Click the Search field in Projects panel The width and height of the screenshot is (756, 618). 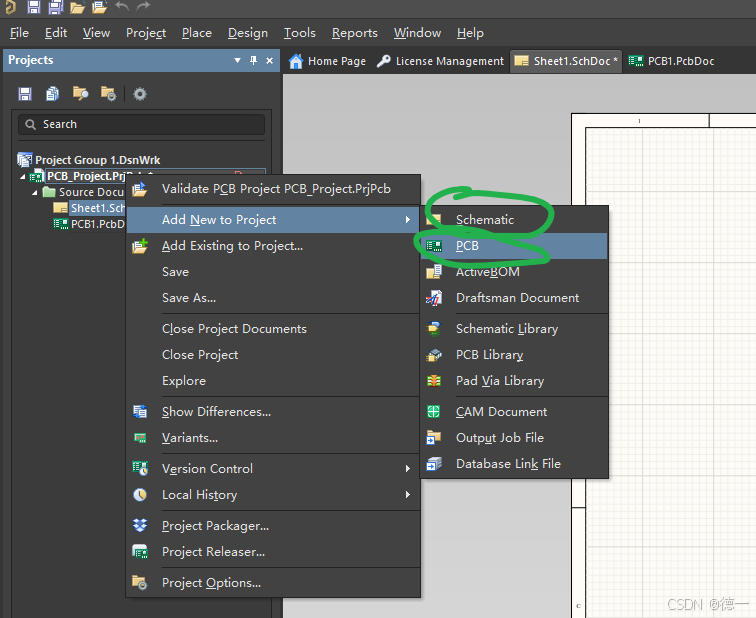click(141, 124)
